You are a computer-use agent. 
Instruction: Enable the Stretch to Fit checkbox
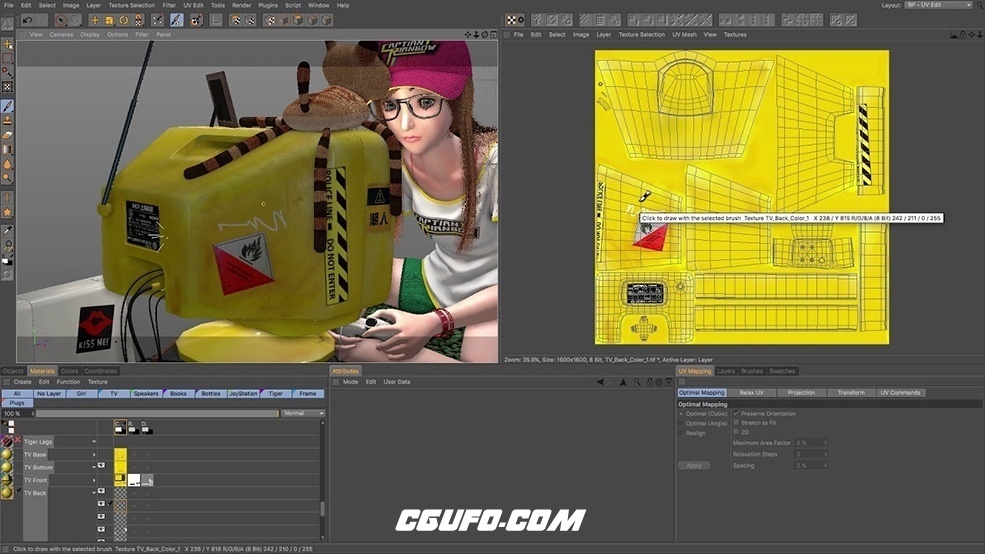tap(736, 423)
